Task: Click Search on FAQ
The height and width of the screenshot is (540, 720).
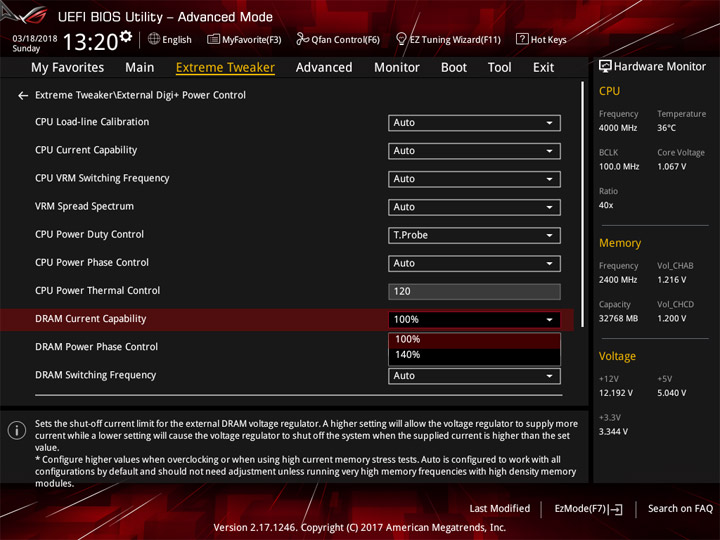Action: coord(680,509)
